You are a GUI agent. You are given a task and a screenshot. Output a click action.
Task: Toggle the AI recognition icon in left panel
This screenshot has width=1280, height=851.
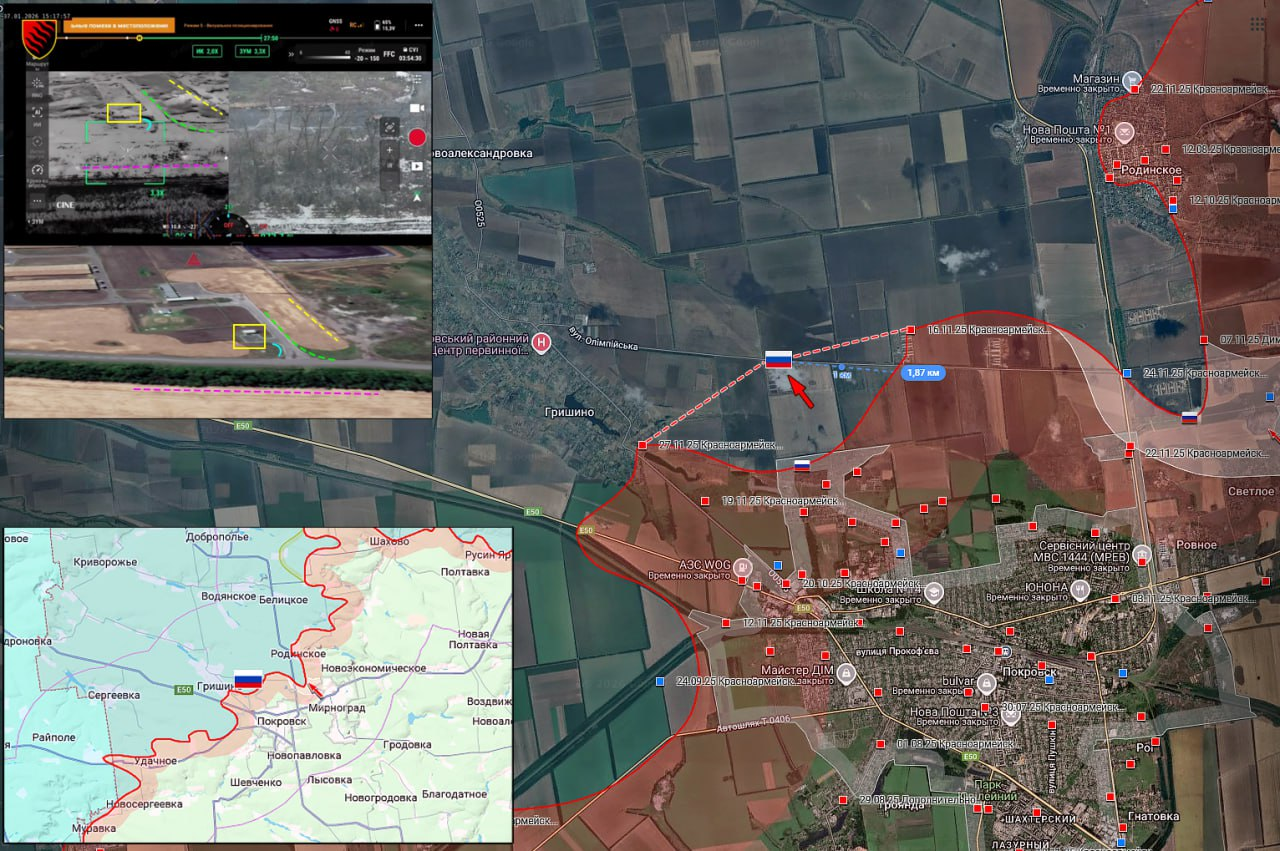pyautogui.click(x=38, y=113)
